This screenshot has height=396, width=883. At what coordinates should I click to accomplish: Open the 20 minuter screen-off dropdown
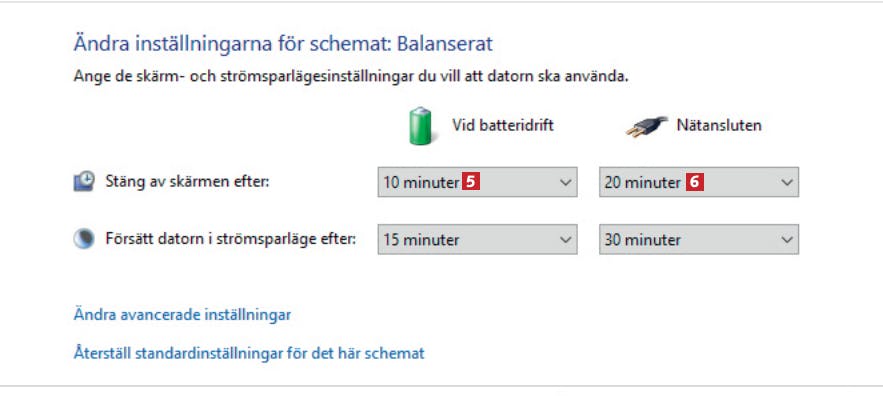point(699,182)
